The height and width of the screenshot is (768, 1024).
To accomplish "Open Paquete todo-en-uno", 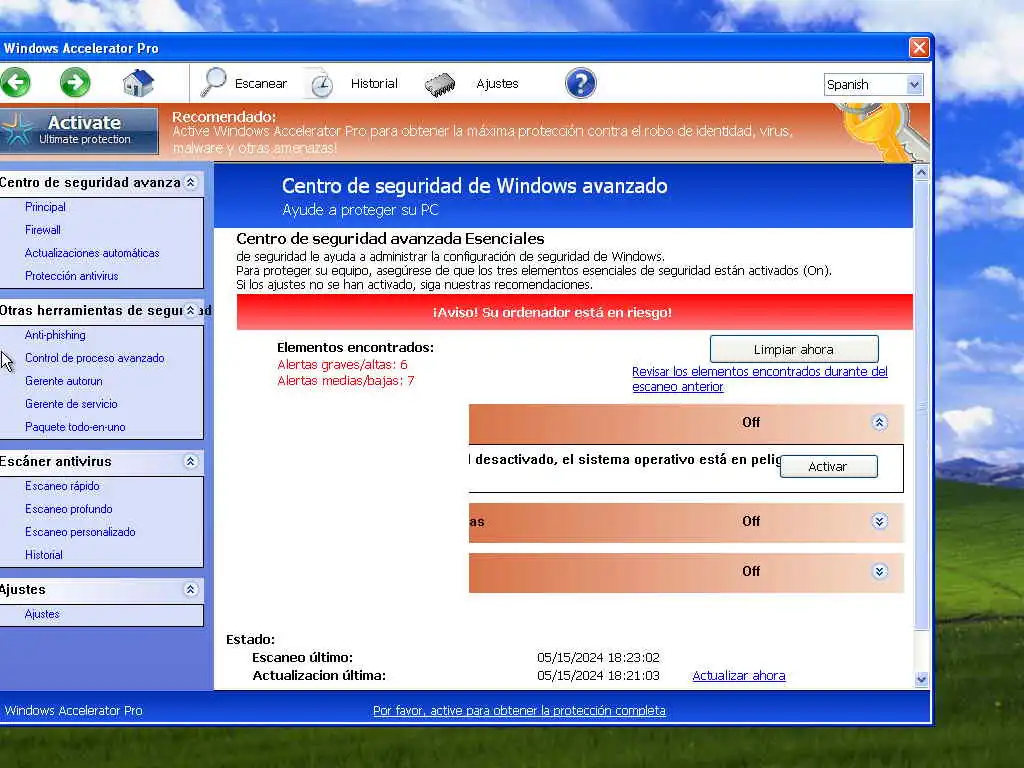I will coord(75,426).
